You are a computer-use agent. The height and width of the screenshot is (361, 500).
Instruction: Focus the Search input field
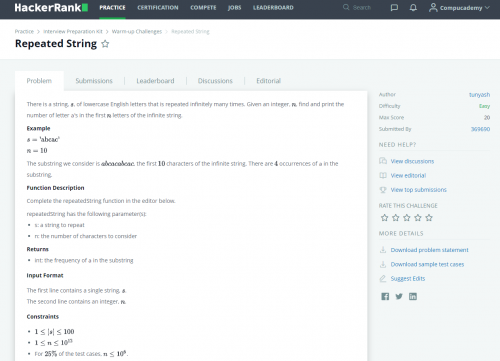(x=362, y=7)
